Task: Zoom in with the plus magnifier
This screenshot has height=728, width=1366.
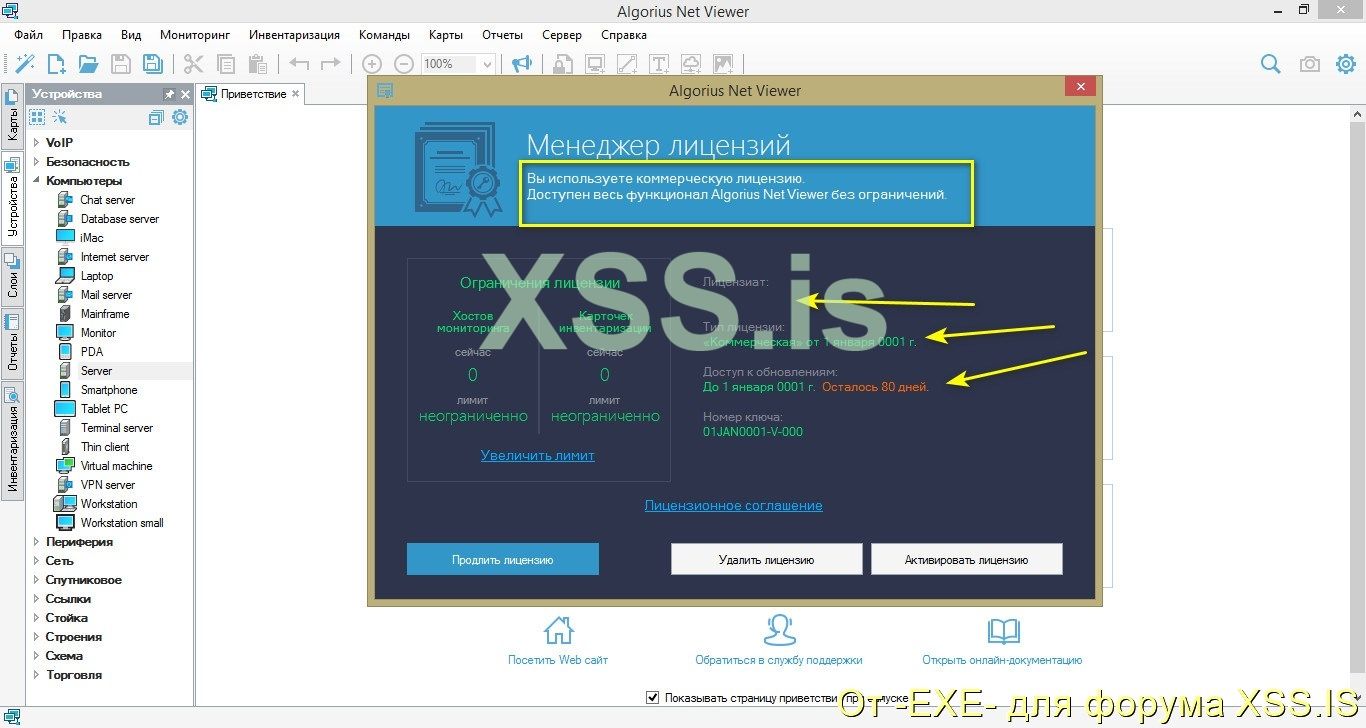Action: pos(372,64)
